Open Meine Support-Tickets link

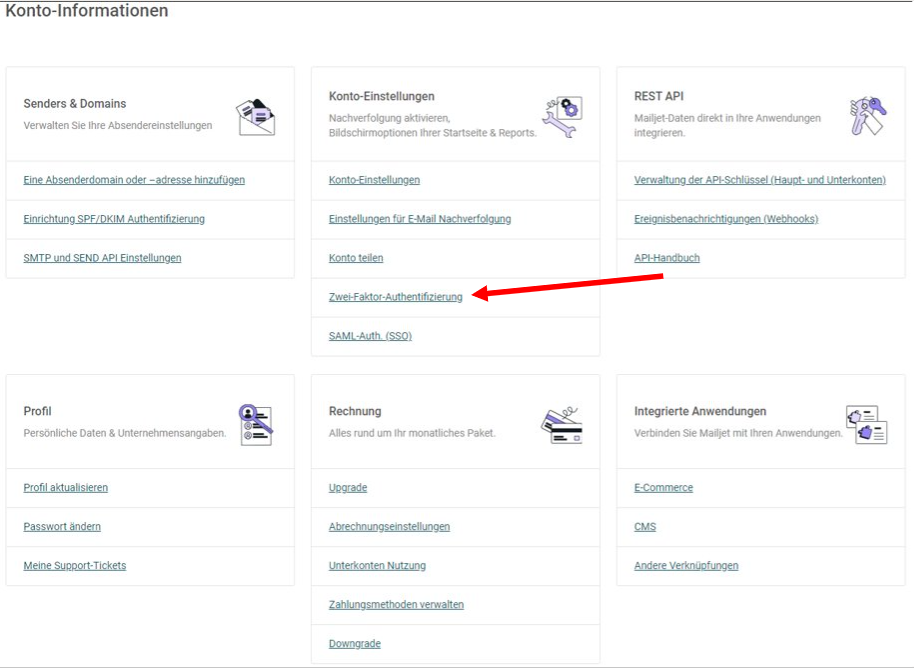tap(75, 565)
